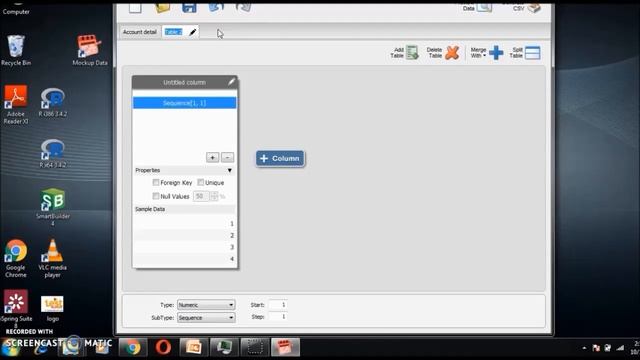The height and width of the screenshot is (360, 640).
Task: Click the Data preview magnifier icon
Action: [484, 7]
